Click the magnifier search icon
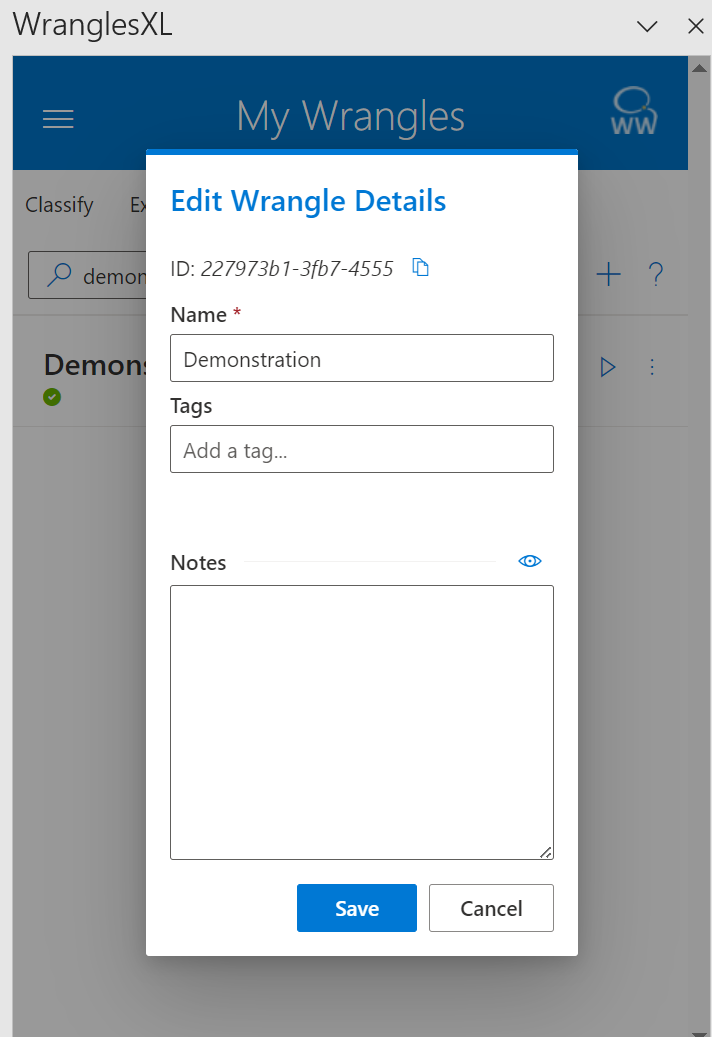Image resolution: width=712 pixels, height=1037 pixels. (61, 275)
